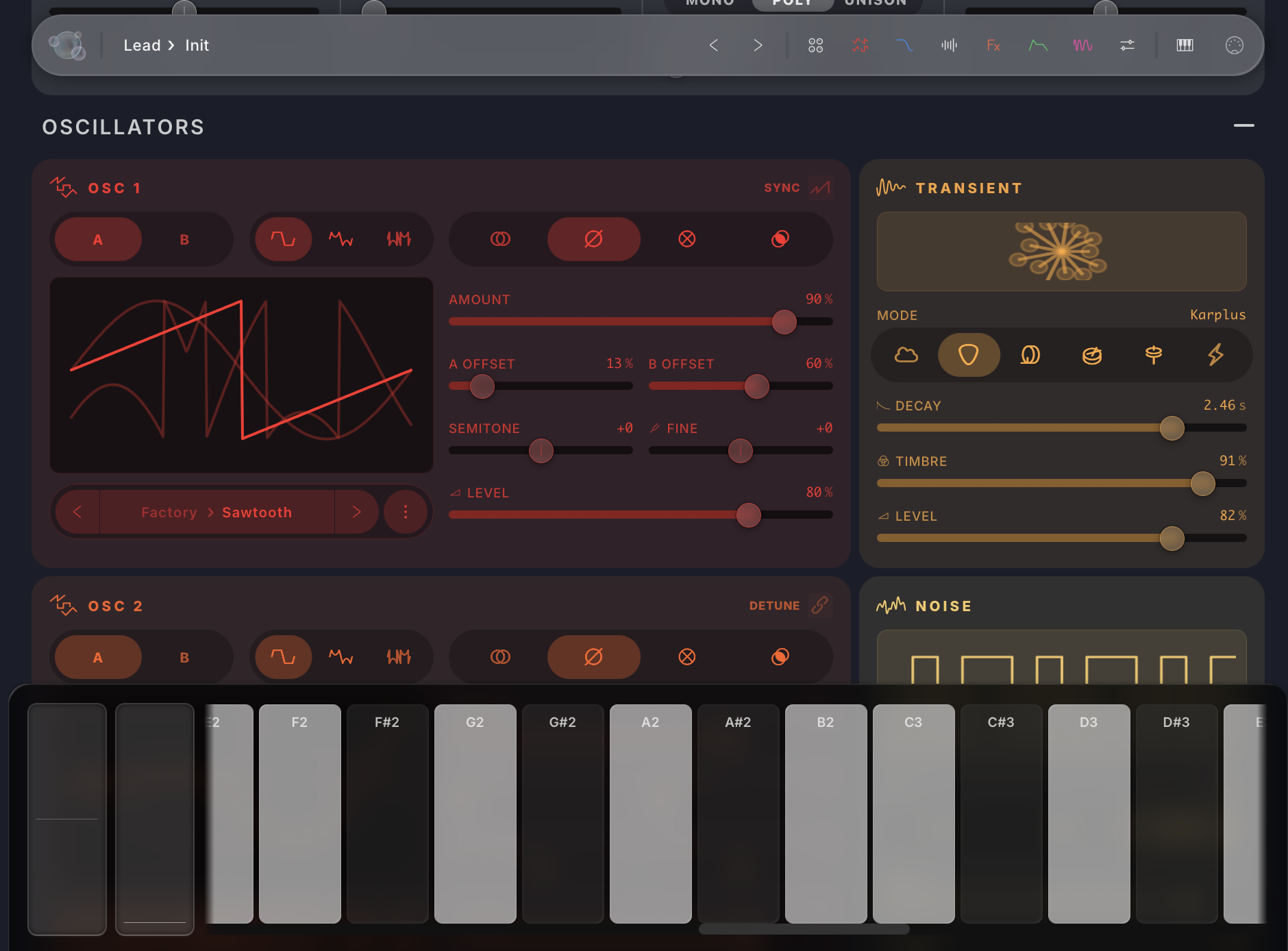Image resolution: width=1288 pixels, height=951 pixels.
Task: Click the keyboard horizontal scrollbar
Action: tap(804, 930)
